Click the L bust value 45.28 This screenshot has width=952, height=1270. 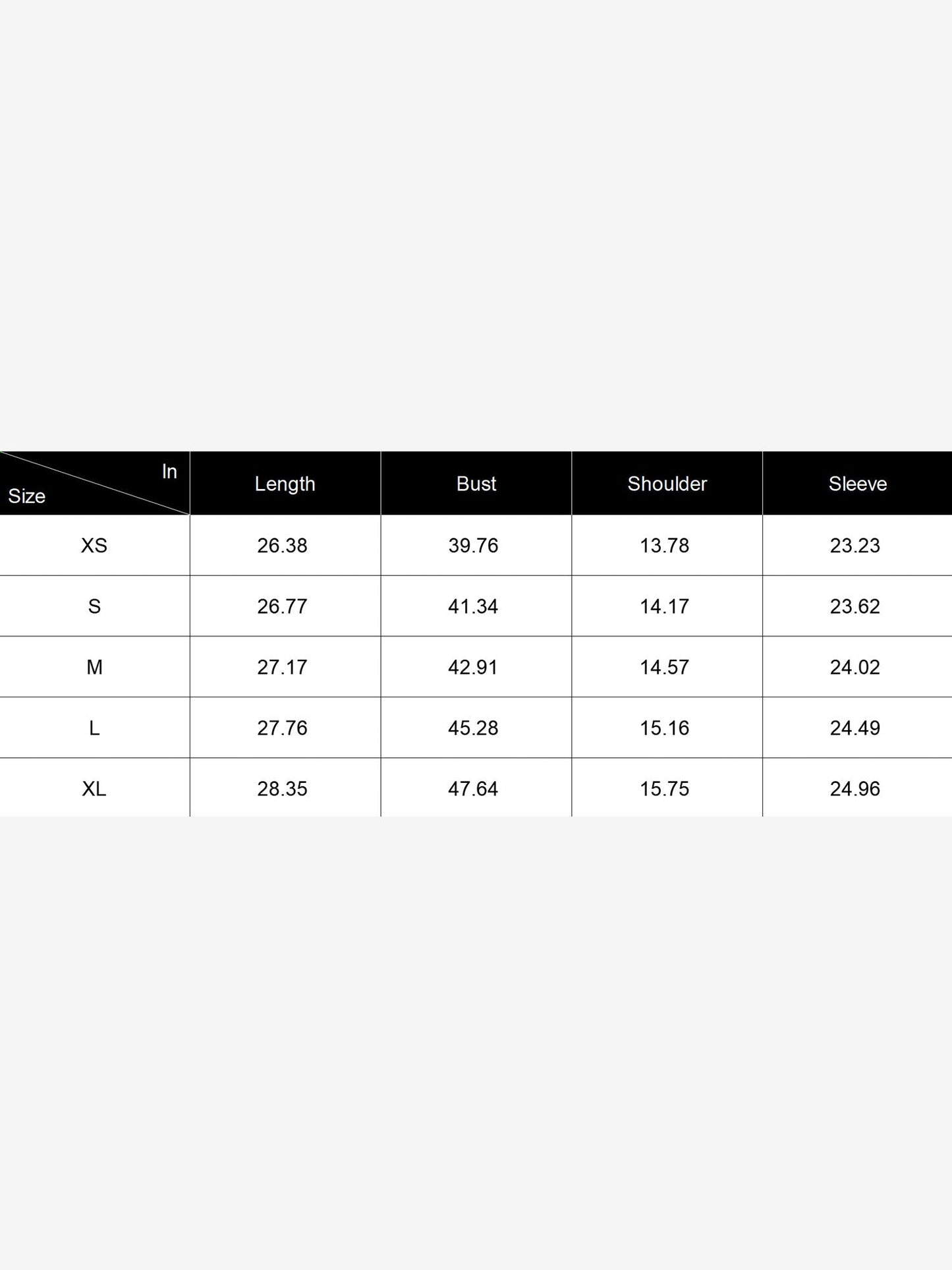tap(473, 728)
